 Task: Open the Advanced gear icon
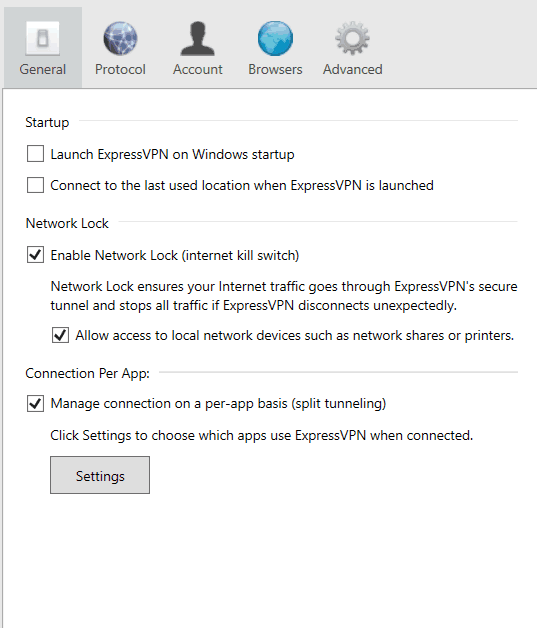352,38
